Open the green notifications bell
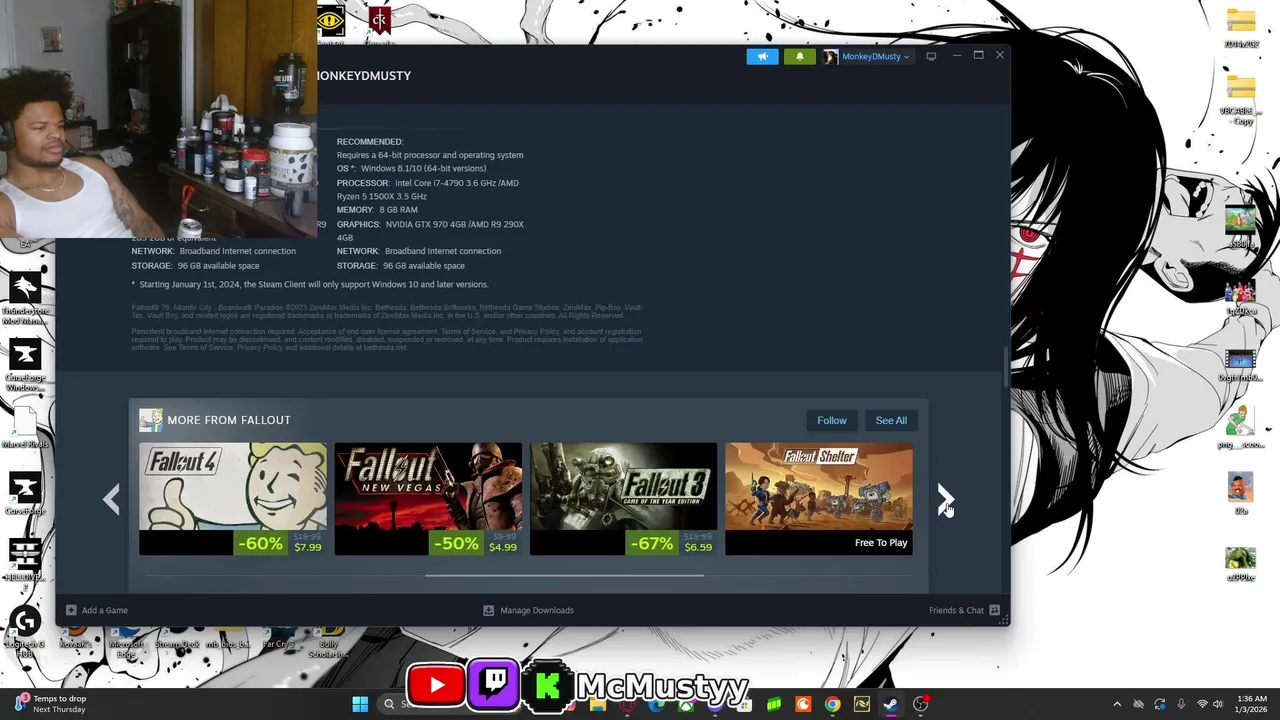This screenshot has width=1280, height=720. pos(799,56)
